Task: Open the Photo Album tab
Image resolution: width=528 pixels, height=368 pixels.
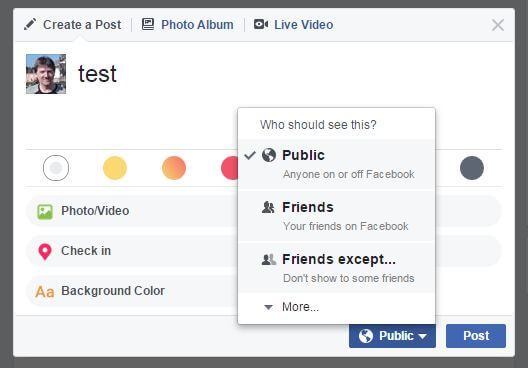Action: 188,25
